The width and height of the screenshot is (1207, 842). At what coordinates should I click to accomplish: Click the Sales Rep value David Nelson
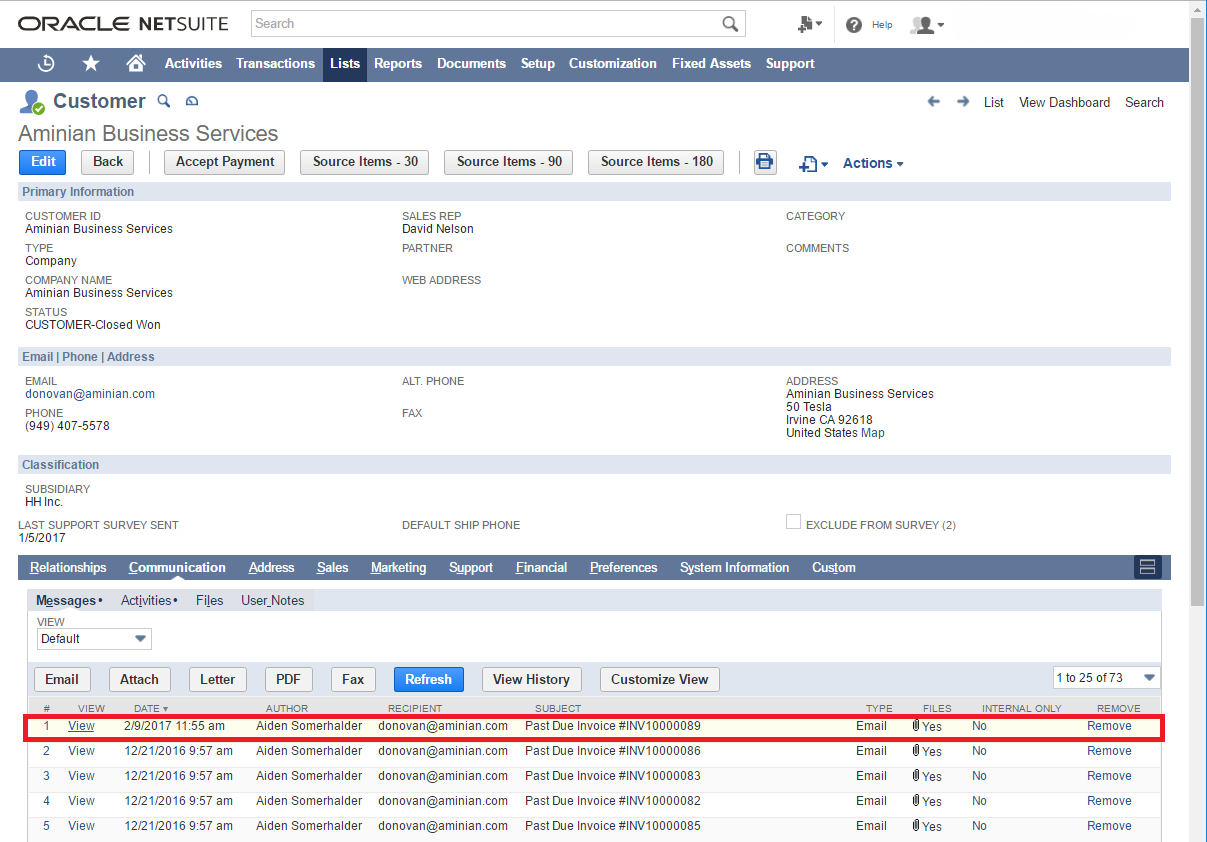tap(438, 229)
